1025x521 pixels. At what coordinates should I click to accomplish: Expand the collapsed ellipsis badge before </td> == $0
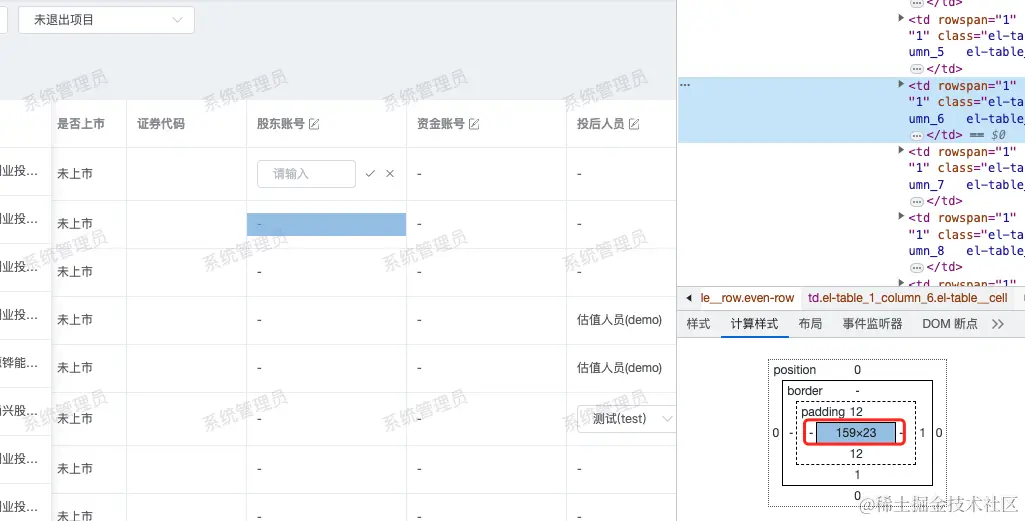coord(916,135)
